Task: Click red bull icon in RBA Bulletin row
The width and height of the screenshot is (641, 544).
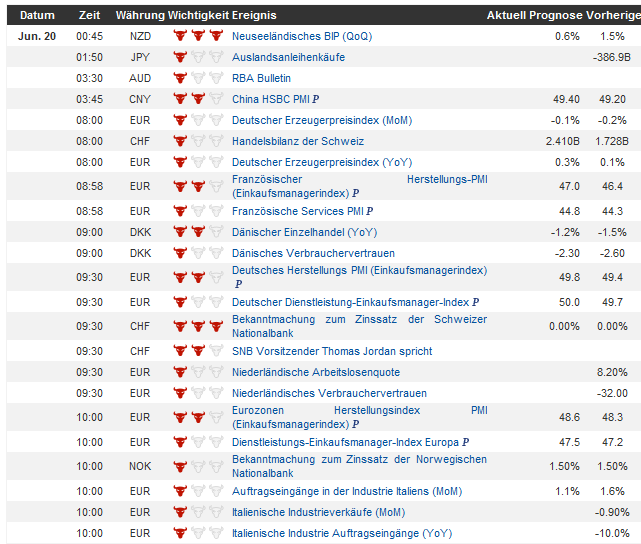Action: click(x=180, y=78)
